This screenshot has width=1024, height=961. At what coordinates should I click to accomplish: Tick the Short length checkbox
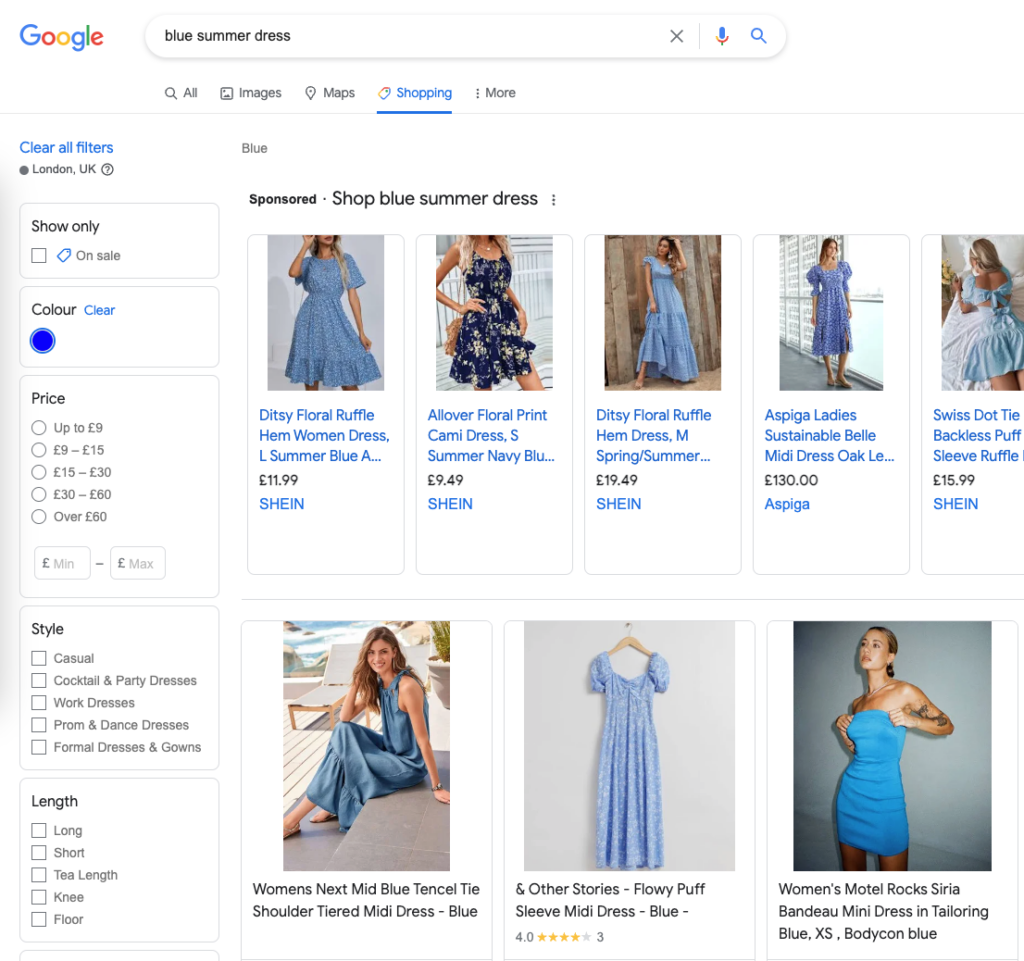tap(39, 853)
